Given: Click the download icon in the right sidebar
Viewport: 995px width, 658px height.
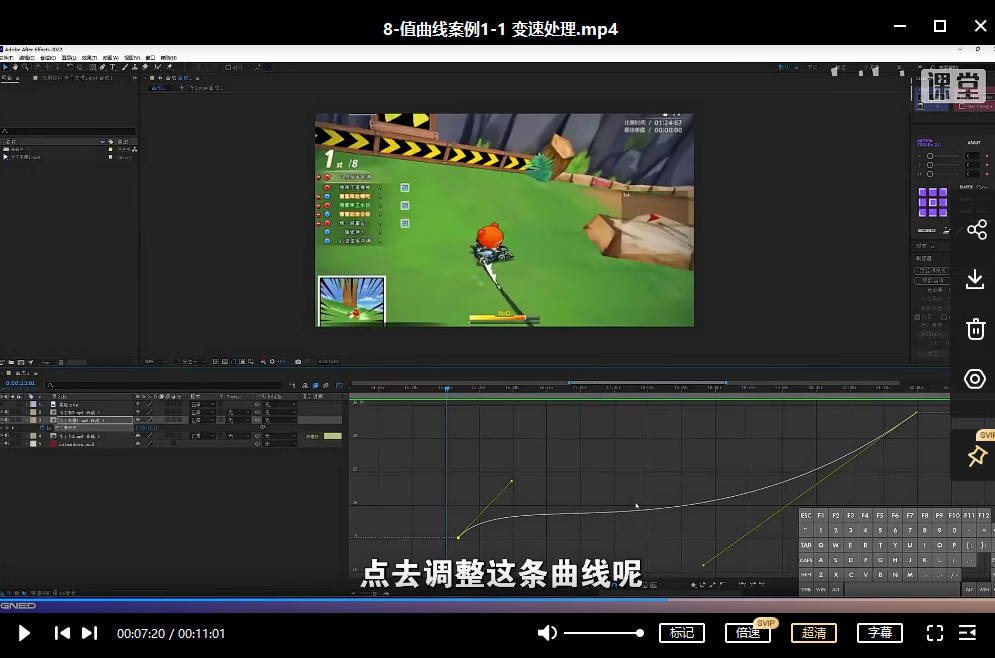Looking at the screenshot, I should (976, 279).
